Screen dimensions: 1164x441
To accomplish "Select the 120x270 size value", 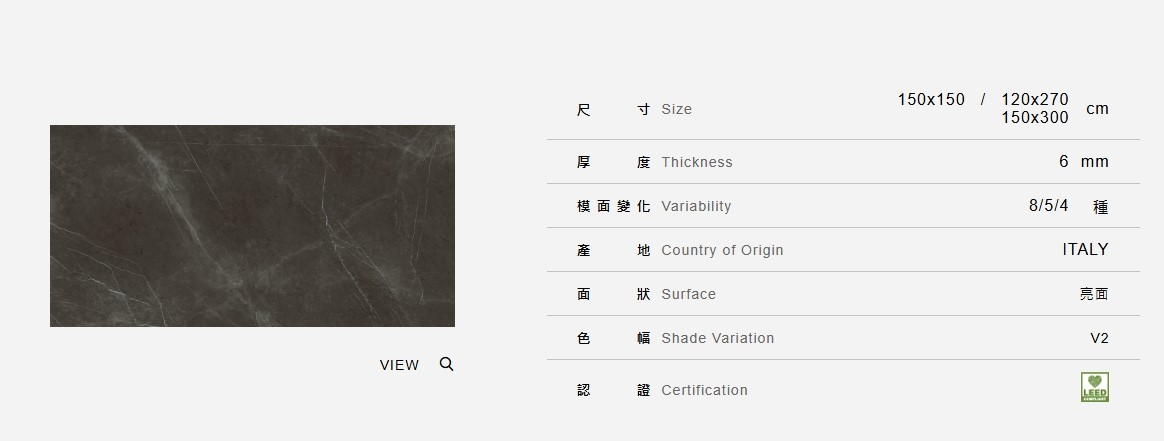I will tap(1034, 99).
